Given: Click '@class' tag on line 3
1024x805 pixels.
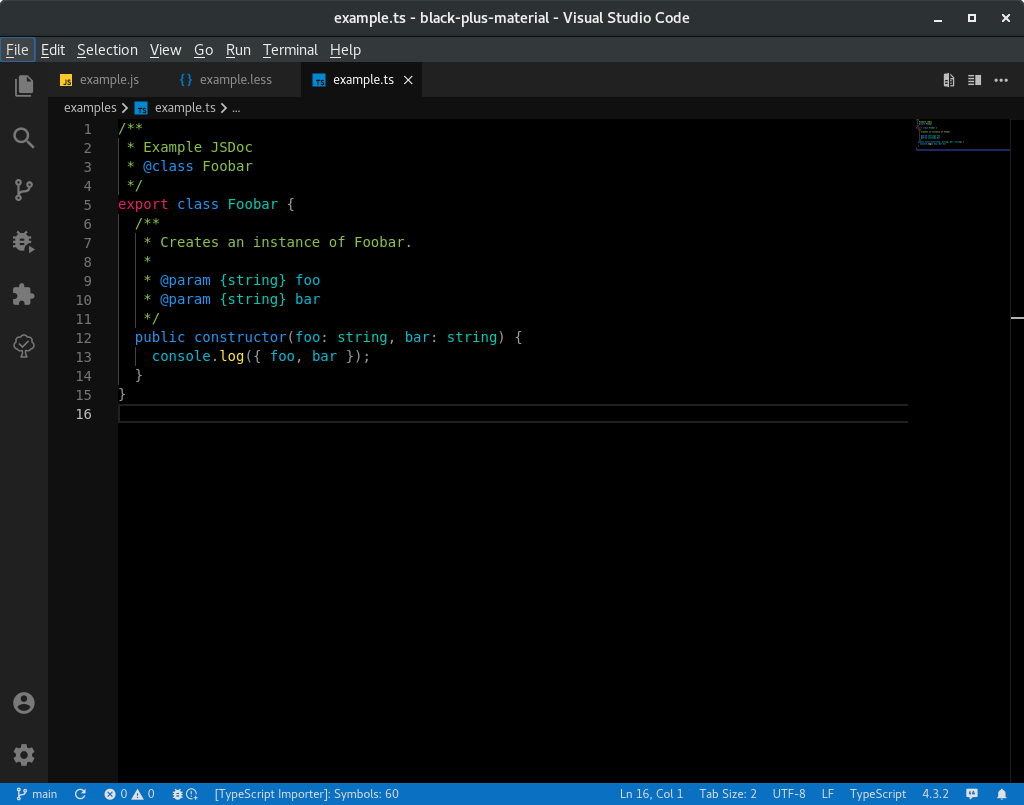Looking at the screenshot, I should click(x=168, y=166).
